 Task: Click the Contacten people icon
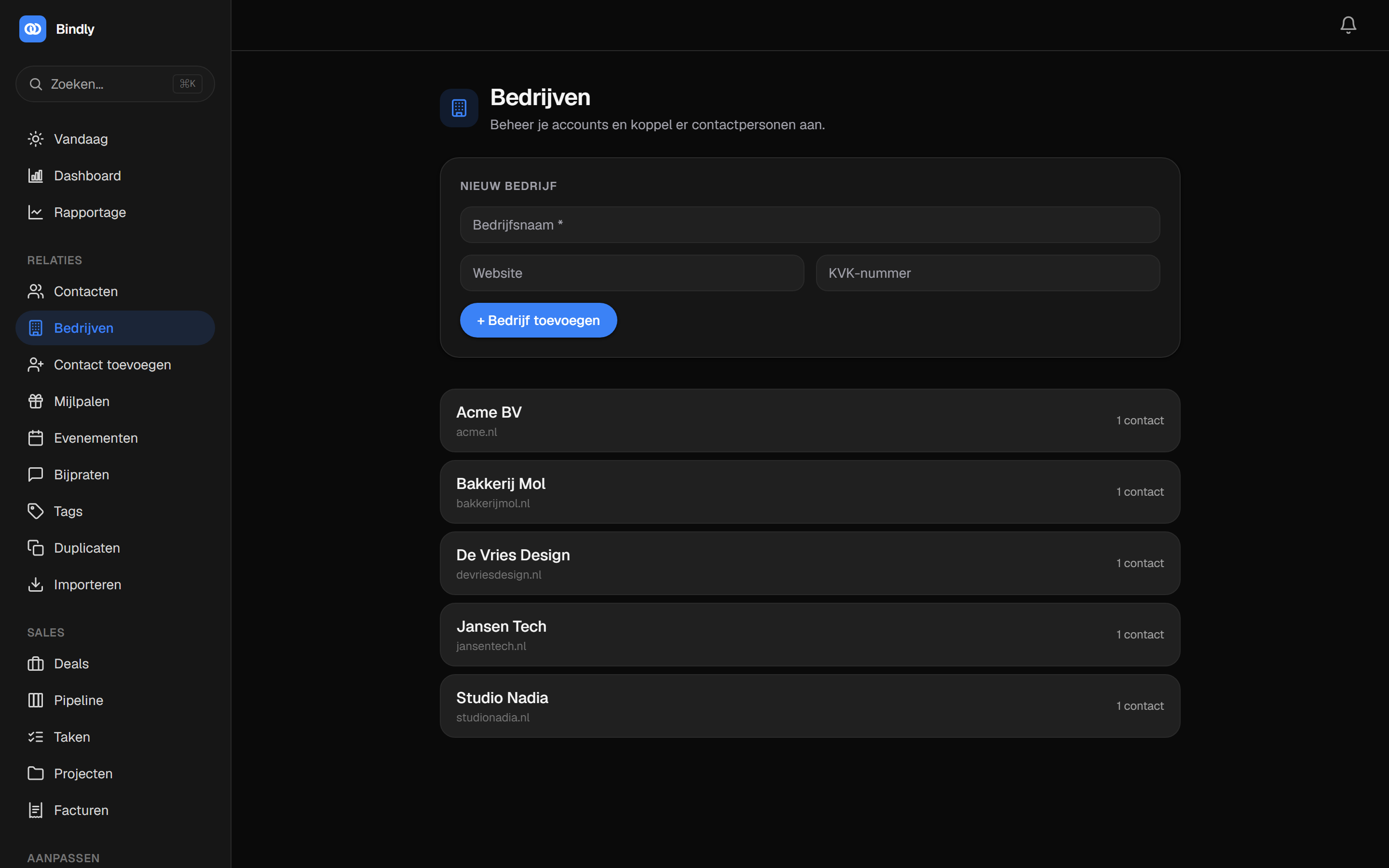tap(36, 292)
